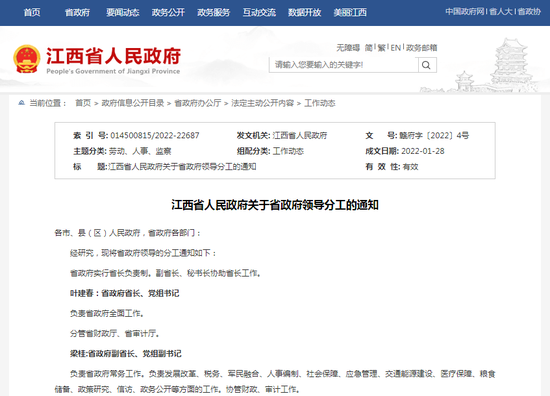Image resolution: width=550 pixels, height=396 pixels.
Task: Click the Jiangxi government national emblem logo
Action: pyautogui.click(x=27, y=59)
